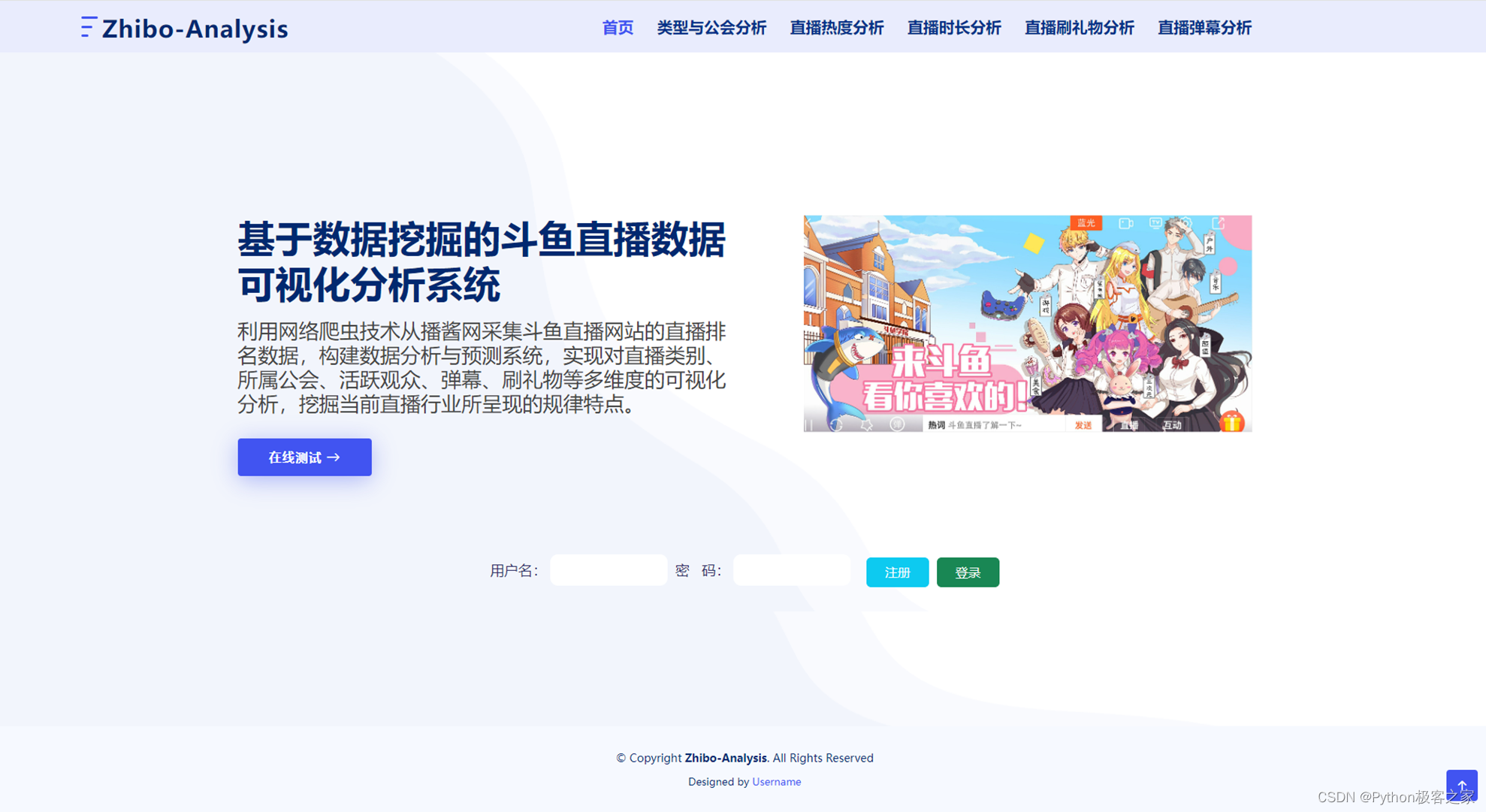Focus the 密码 input field

pos(791,570)
